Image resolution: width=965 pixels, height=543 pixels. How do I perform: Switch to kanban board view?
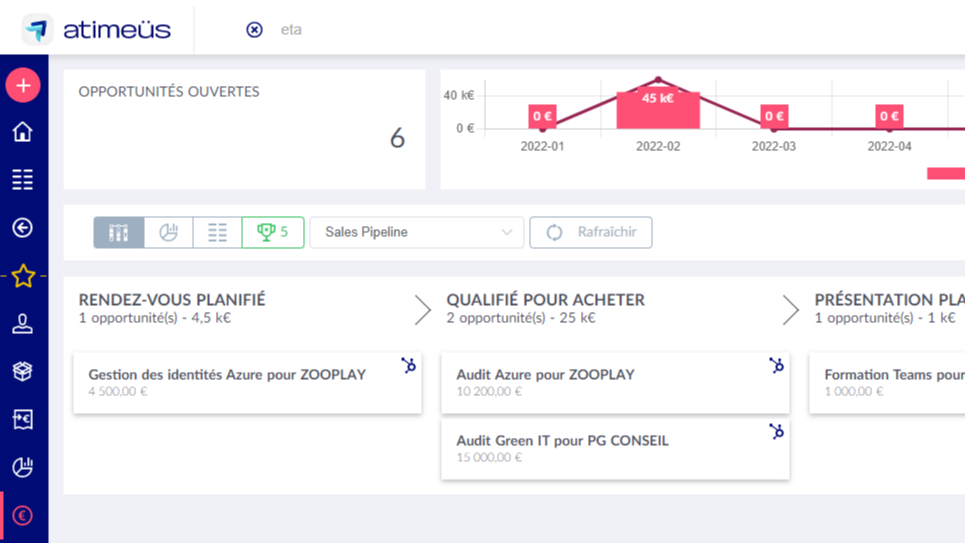(x=119, y=233)
